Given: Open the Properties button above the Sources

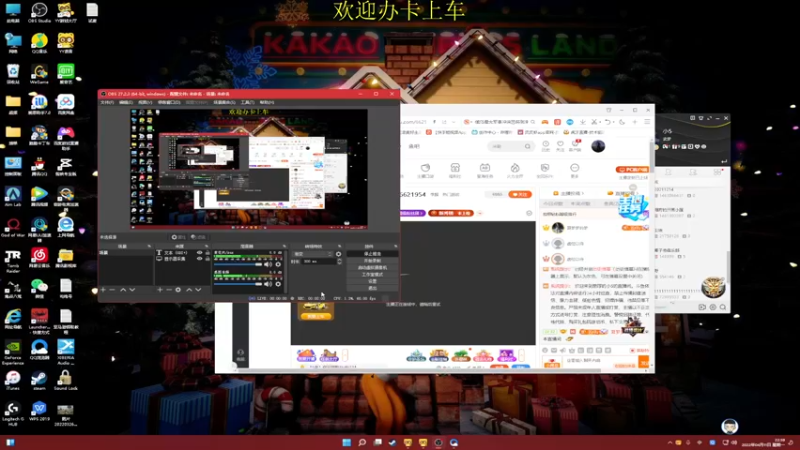Looking at the screenshot, I should (178, 237).
